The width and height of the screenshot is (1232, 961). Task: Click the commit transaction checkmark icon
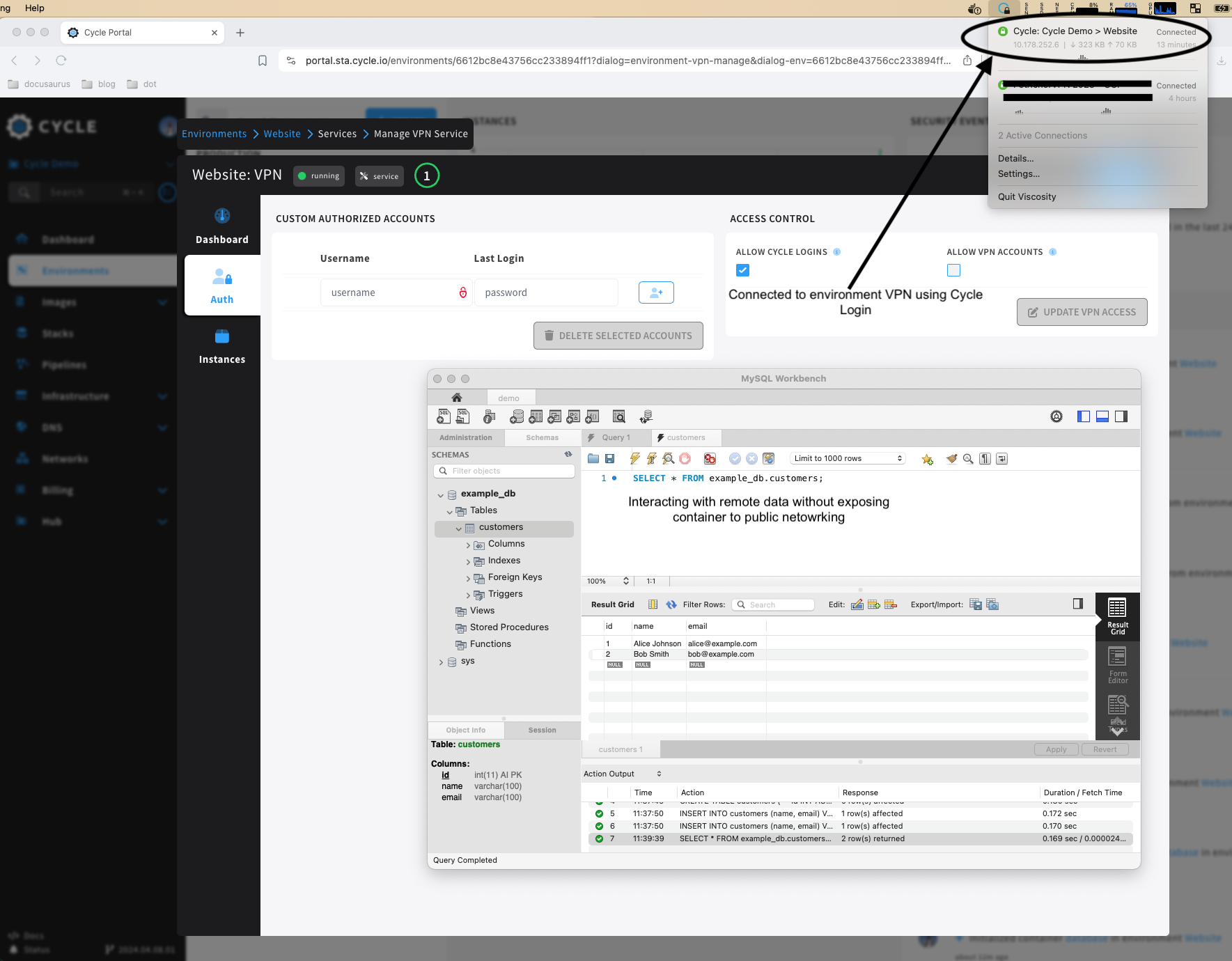point(735,458)
